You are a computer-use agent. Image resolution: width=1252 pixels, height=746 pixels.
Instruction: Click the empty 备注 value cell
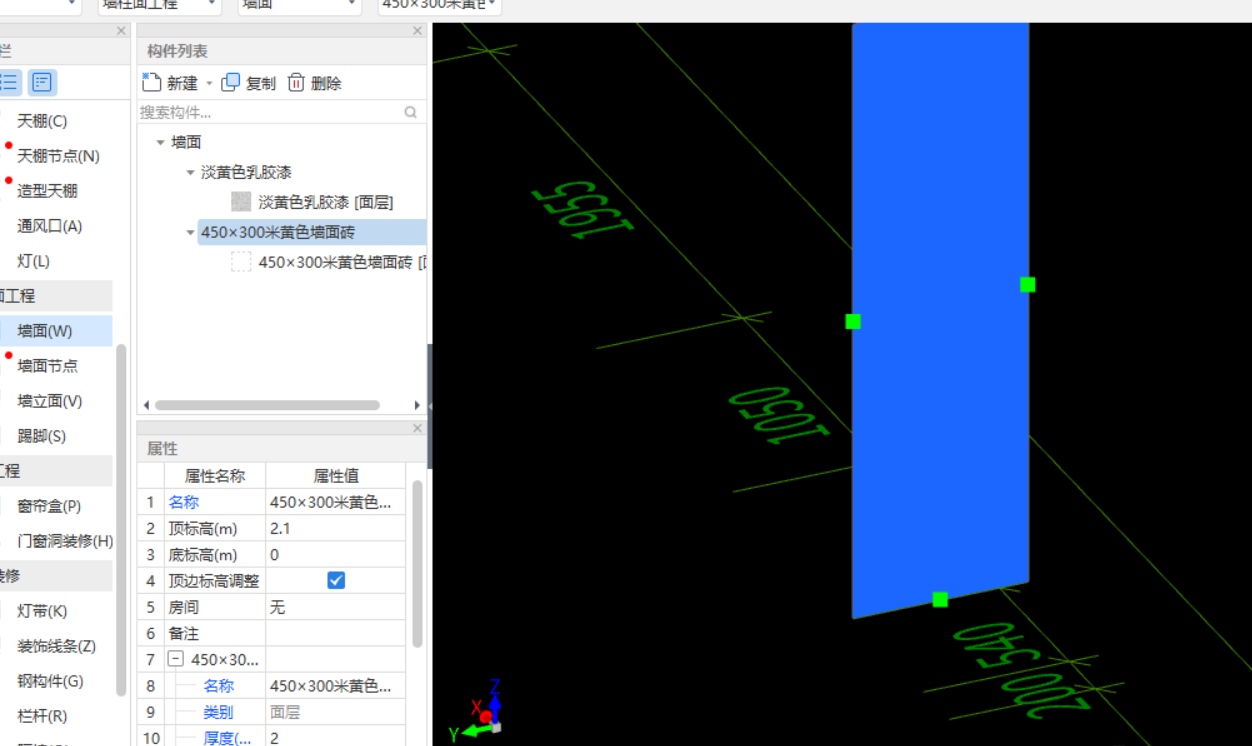click(335, 633)
